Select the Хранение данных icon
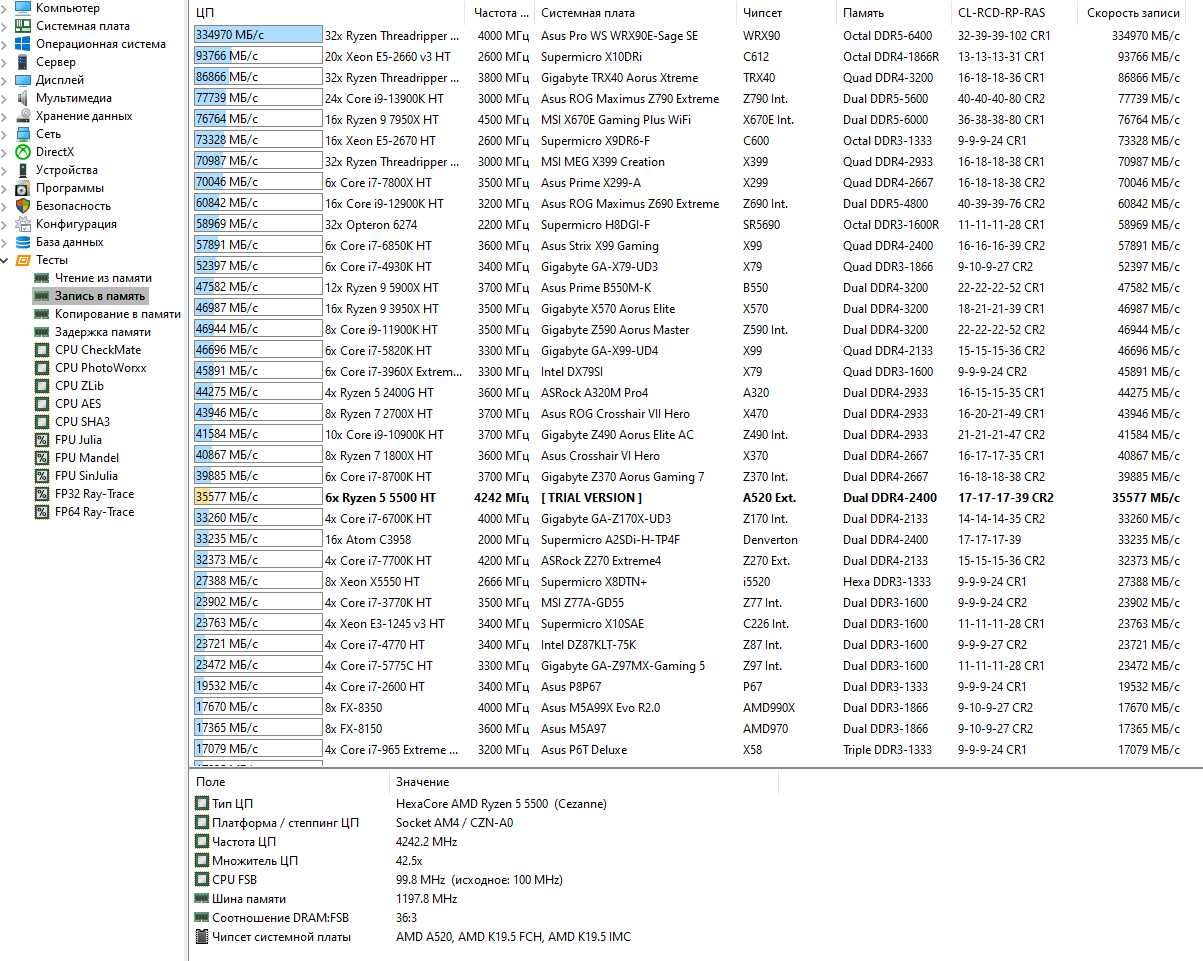The image size is (1203, 961). tap(22, 116)
